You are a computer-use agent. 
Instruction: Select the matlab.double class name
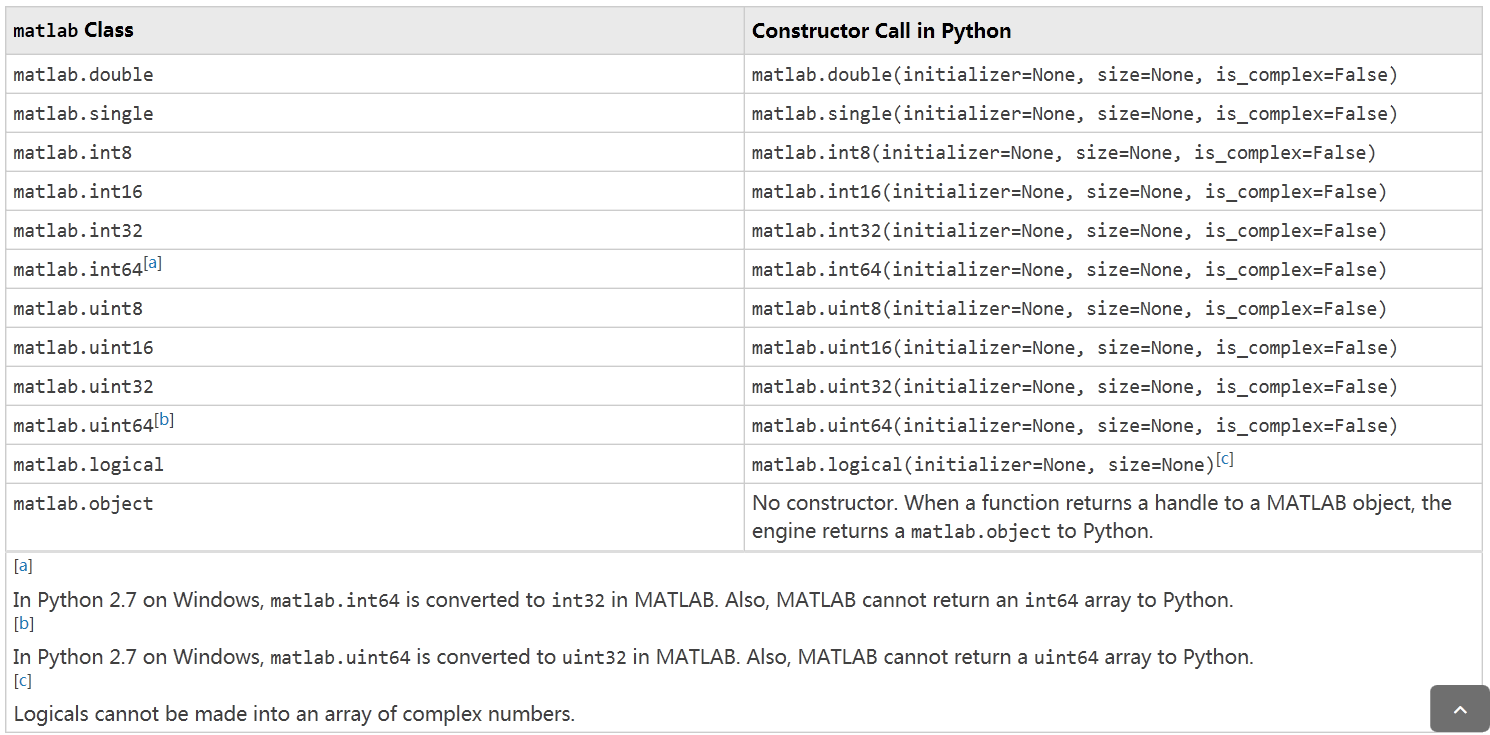pos(83,74)
